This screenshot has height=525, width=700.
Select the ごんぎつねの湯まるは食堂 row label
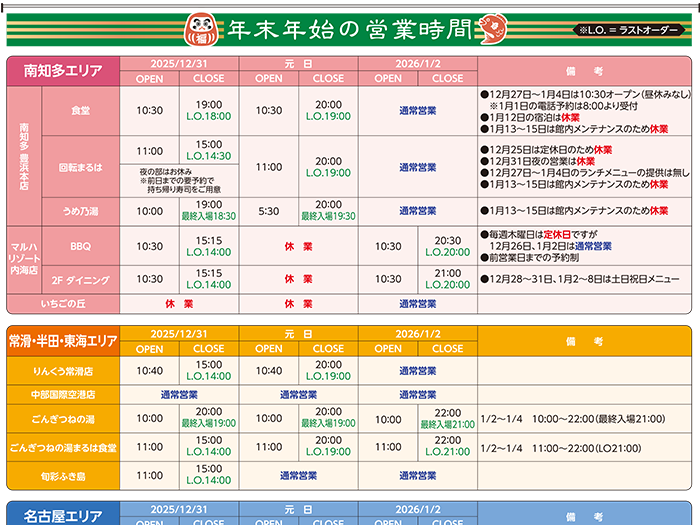[x=63, y=447]
